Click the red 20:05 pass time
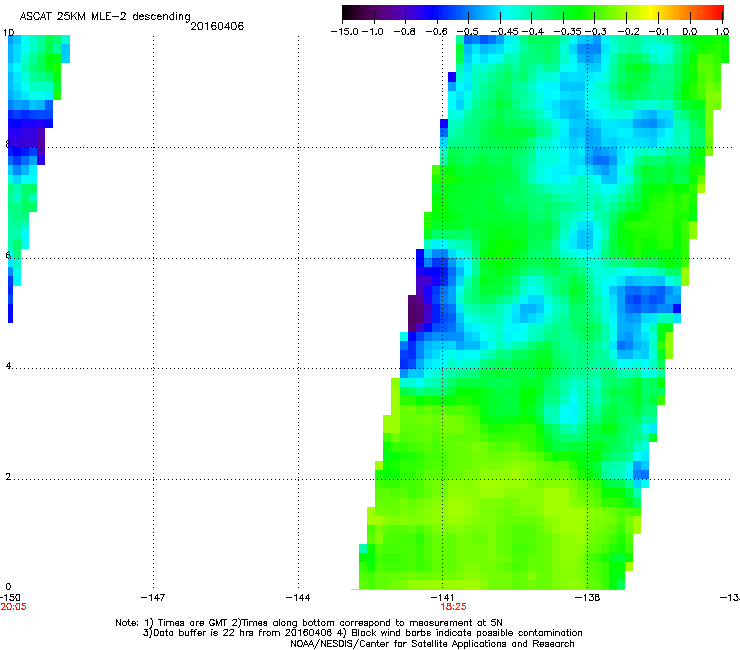The height and width of the screenshot is (650, 740). click(13, 607)
